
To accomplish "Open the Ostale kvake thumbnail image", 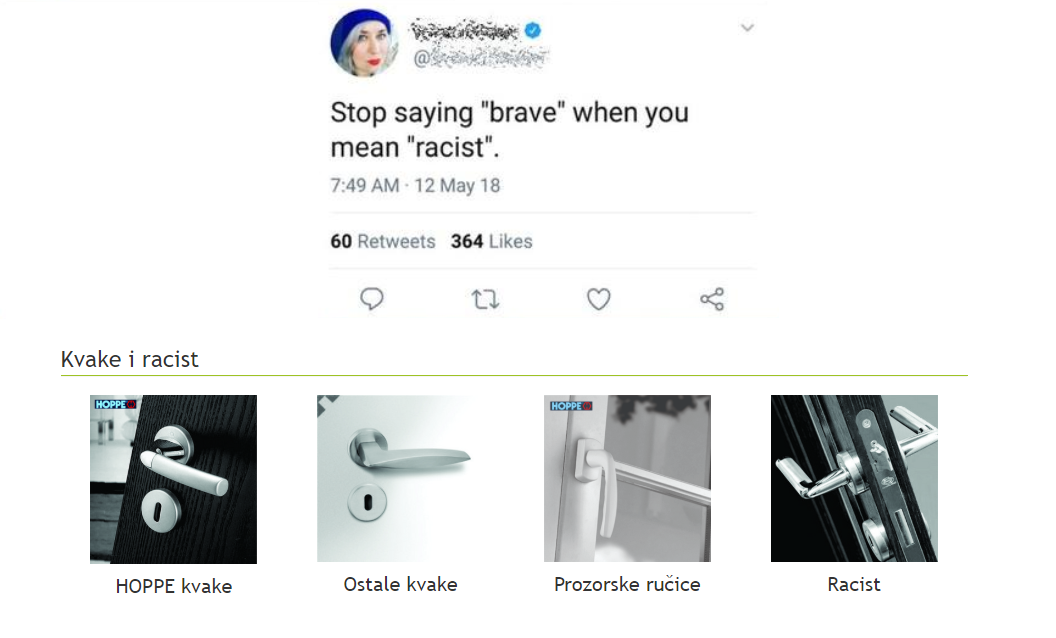I will [x=400, y=479].
